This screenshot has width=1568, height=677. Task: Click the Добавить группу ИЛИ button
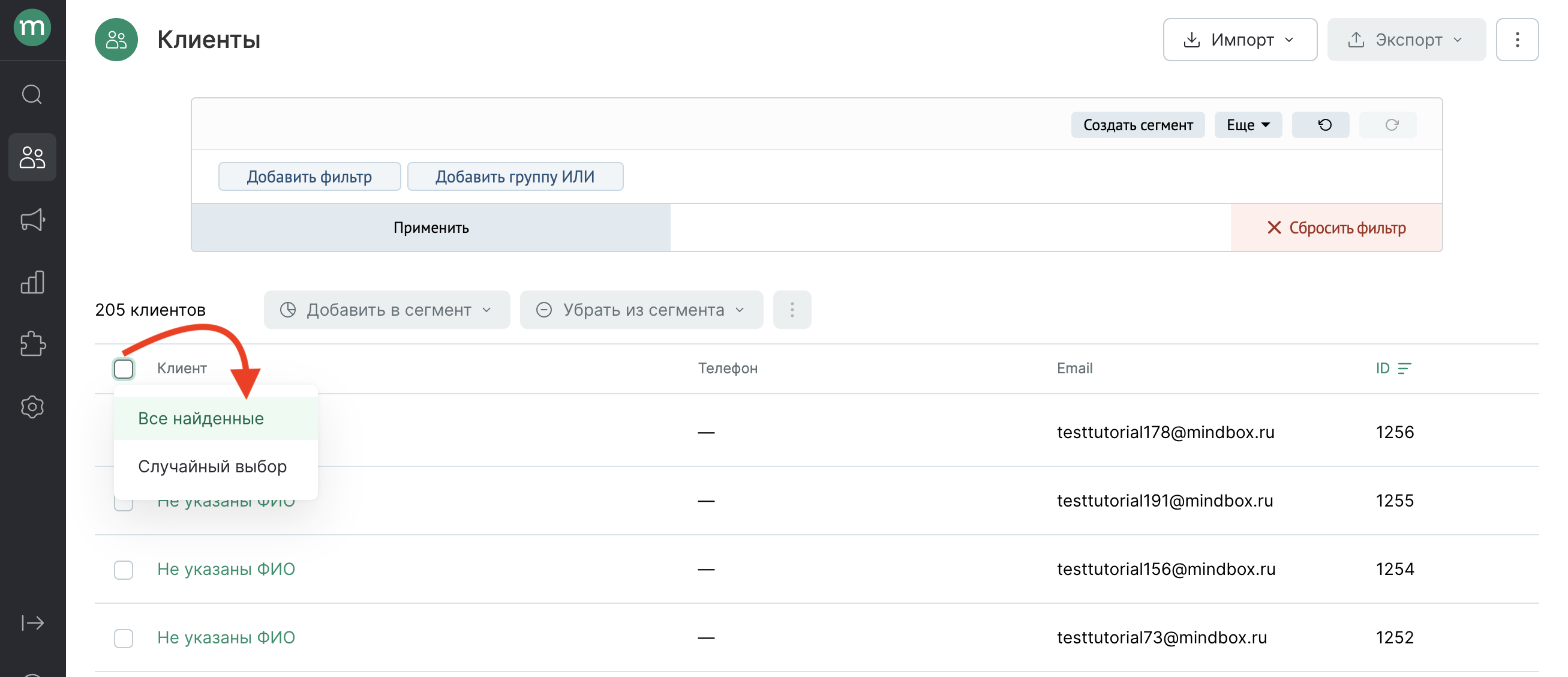pos(515,176)
